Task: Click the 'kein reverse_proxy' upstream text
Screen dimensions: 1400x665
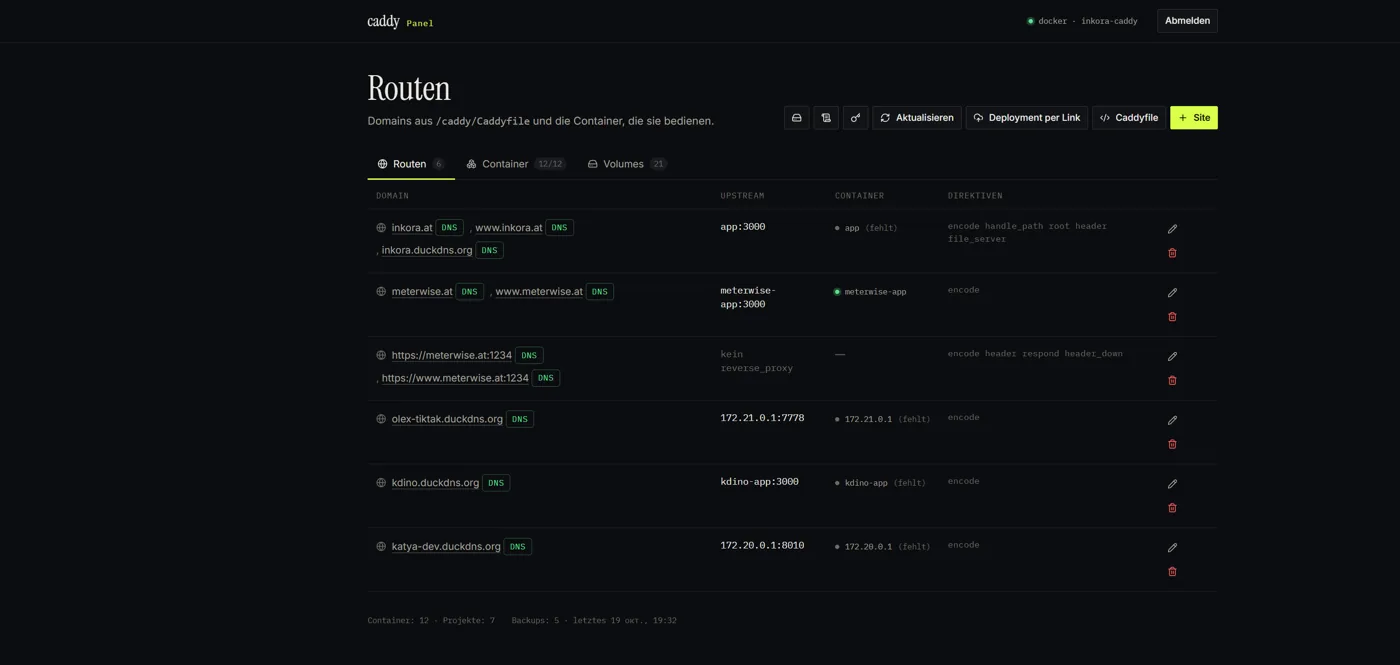Action: pyautogui.click(x=757, y=361)
